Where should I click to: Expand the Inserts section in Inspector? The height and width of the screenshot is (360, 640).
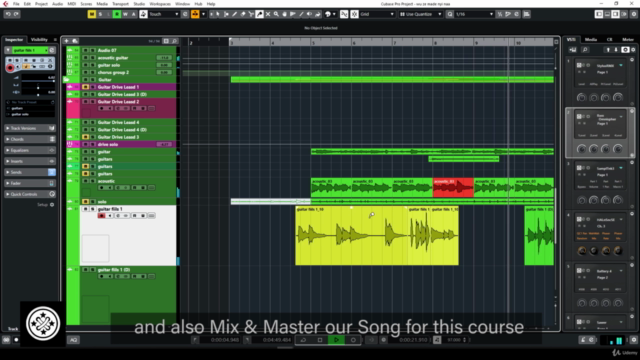(30, 161)
